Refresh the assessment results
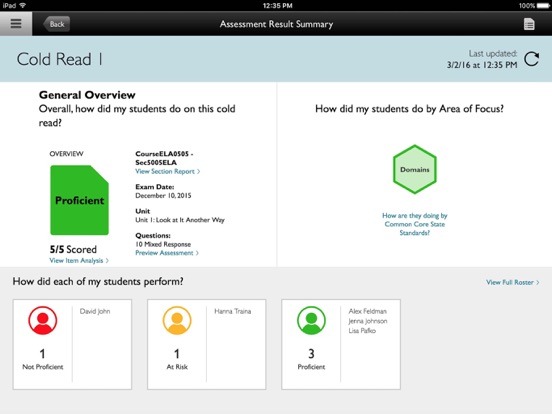The width and height of the screenshot is (552, 414). (531, 59)
